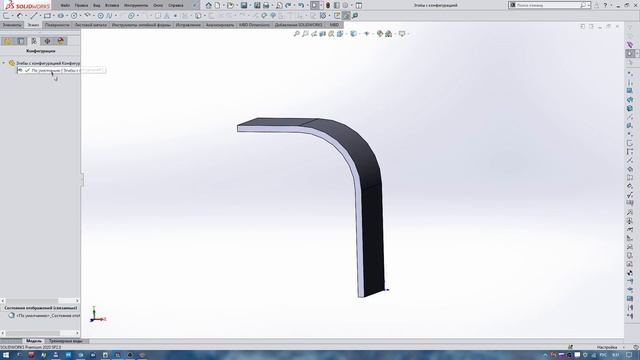Save the document with the Save icon
Image resolution: width=640 pixels, height=360 pixels.
tap(244, 5)
